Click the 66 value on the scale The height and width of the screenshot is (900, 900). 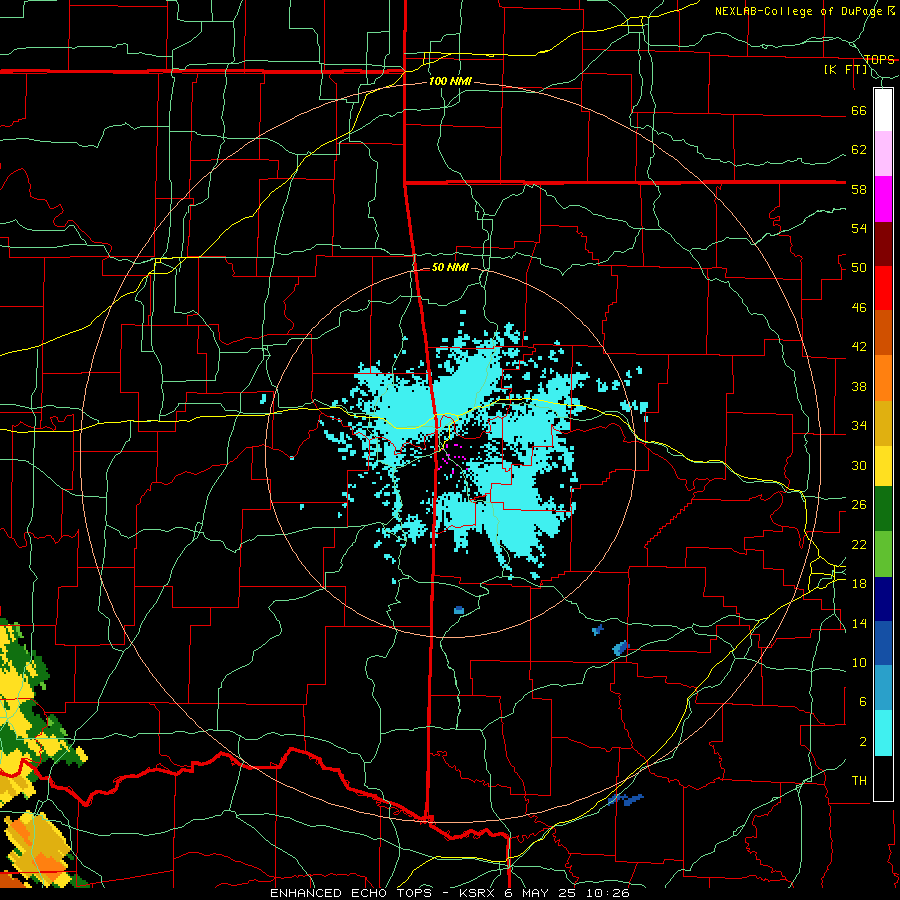coord(859,111)
